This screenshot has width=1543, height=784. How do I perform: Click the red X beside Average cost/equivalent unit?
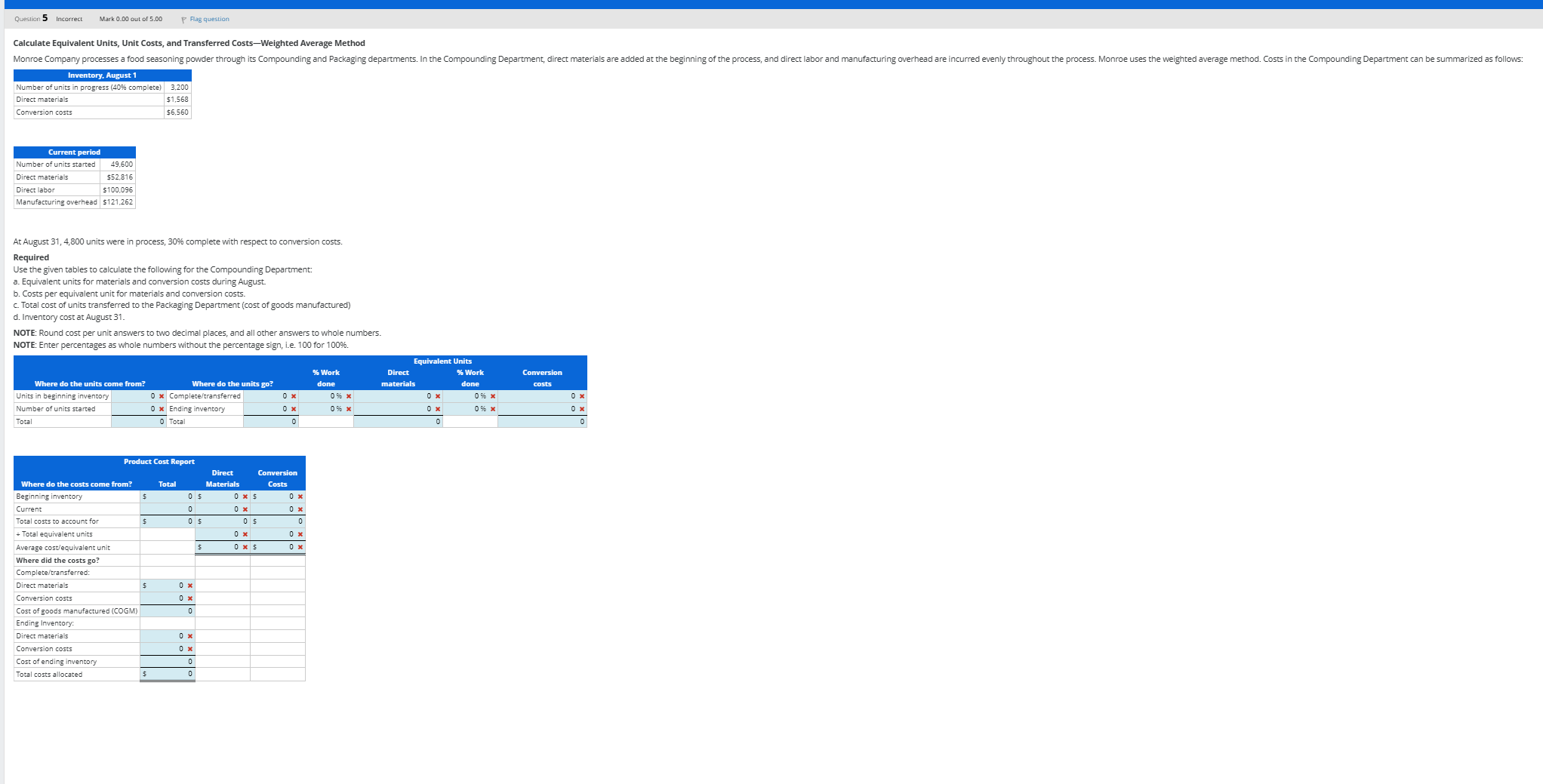point(244,547)
